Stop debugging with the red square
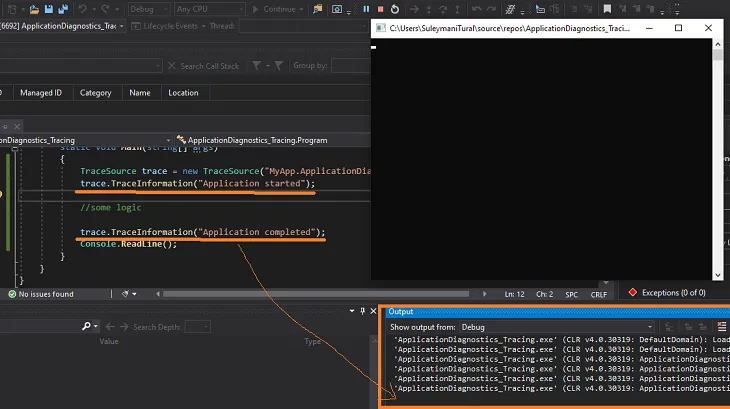730x409 pixels. coord(380,9)
